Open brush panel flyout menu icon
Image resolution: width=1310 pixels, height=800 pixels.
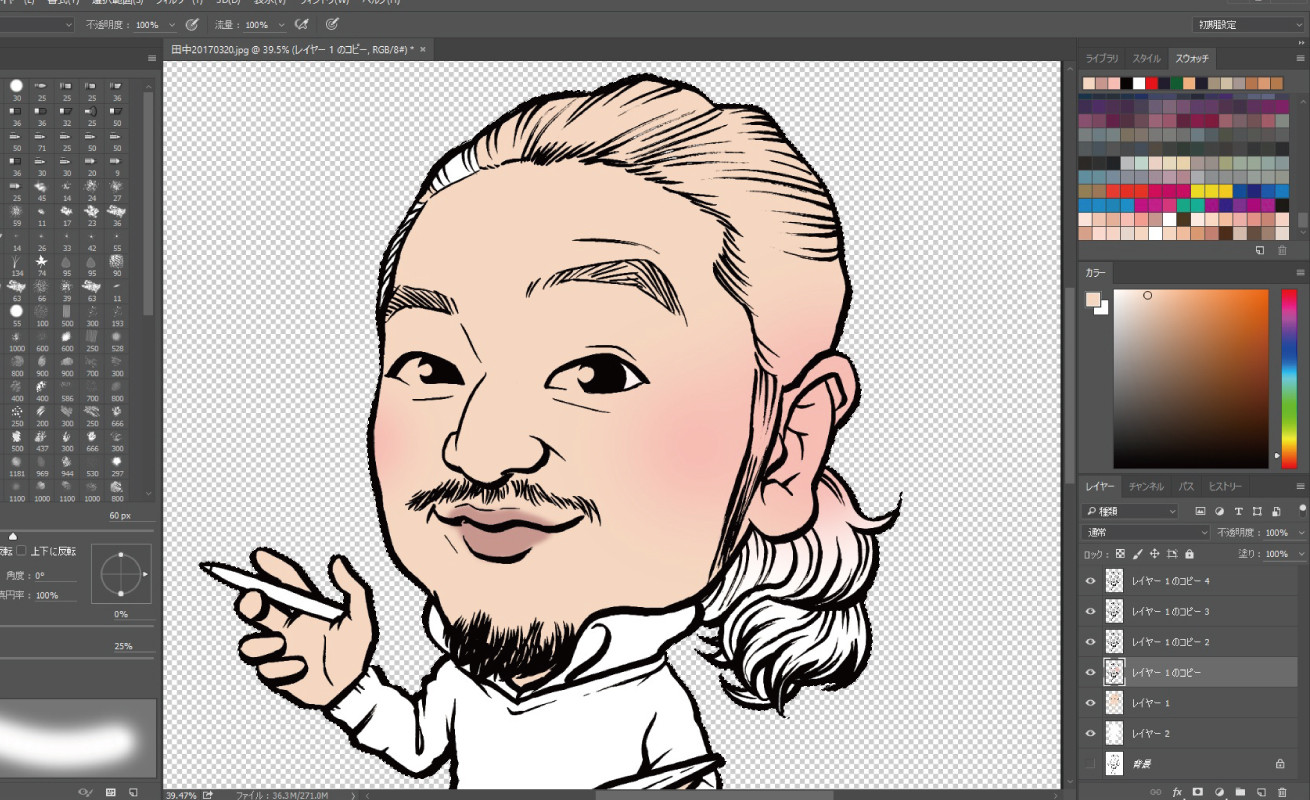(x=151, y=59)
